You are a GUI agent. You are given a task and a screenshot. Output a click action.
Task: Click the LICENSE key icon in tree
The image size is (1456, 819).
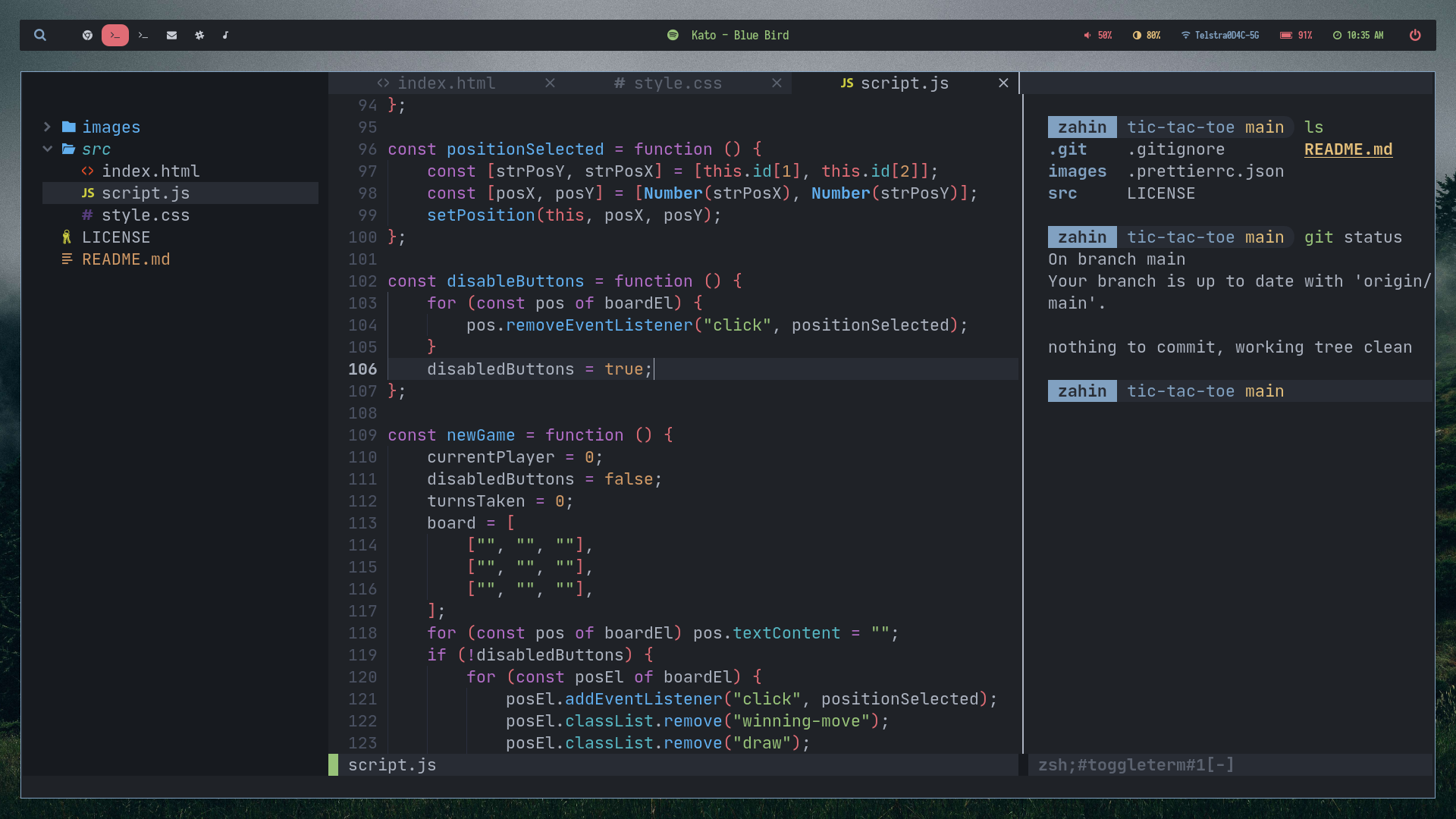click(67, 237)
